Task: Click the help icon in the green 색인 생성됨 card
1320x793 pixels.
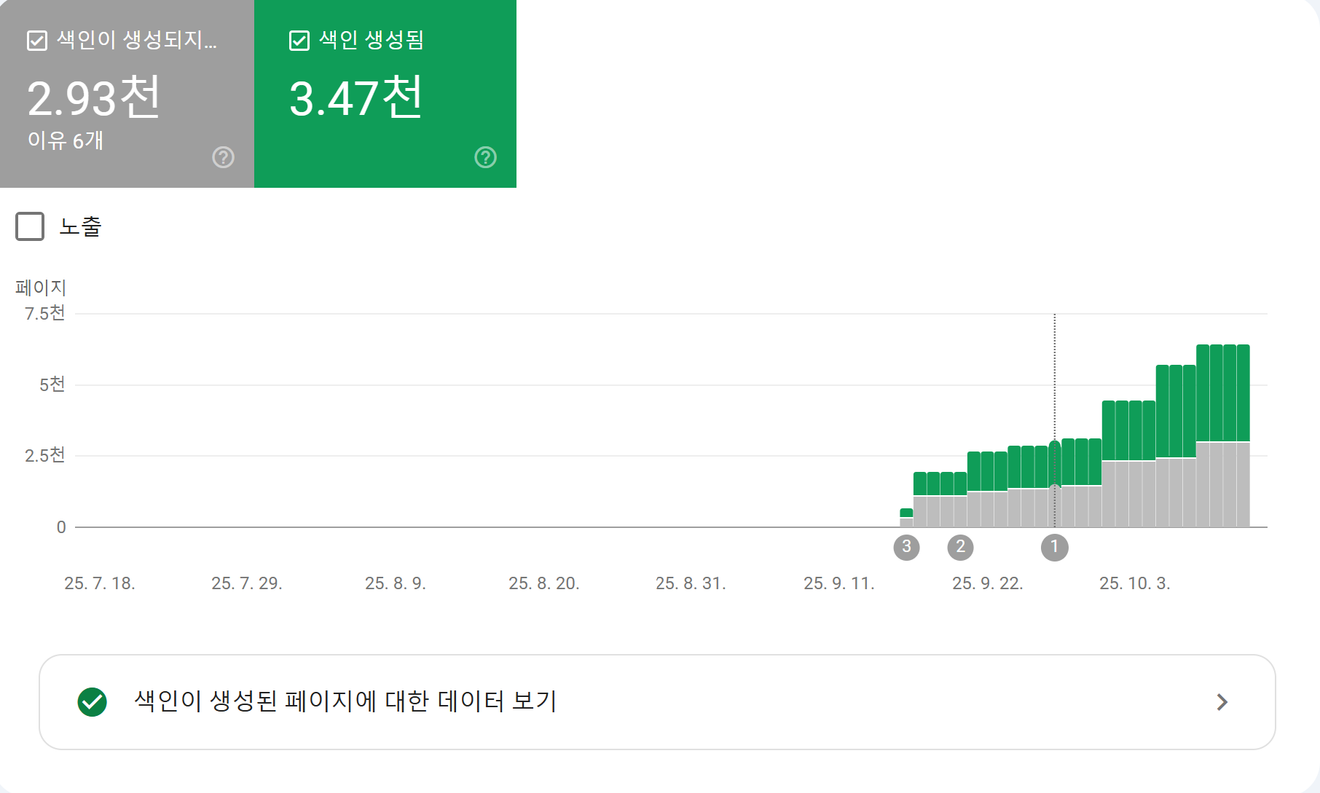Action: (x=485, y=157)
